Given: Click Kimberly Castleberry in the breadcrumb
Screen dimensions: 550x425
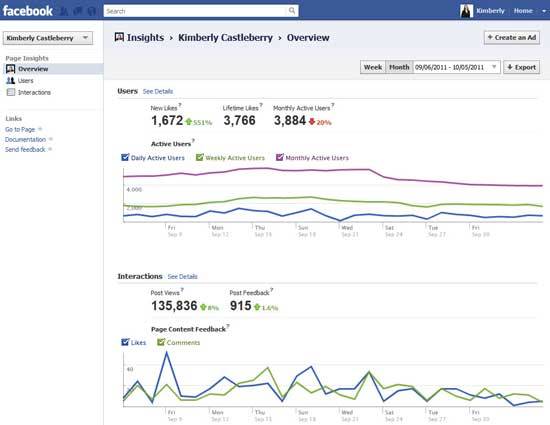Looking at the screenshot, I should click(225, 37).
